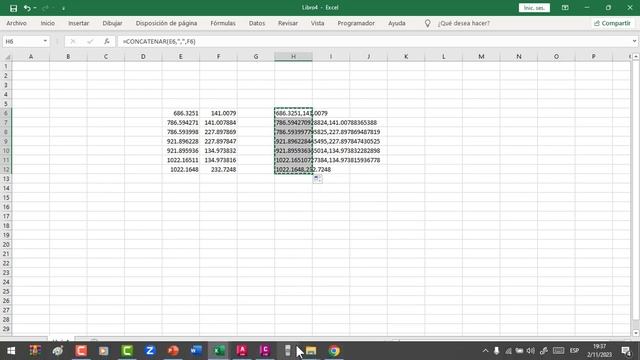Select cell H12 with 1022.1648,232.7248
Screen dimensions: 640x360
pos(293,169)
